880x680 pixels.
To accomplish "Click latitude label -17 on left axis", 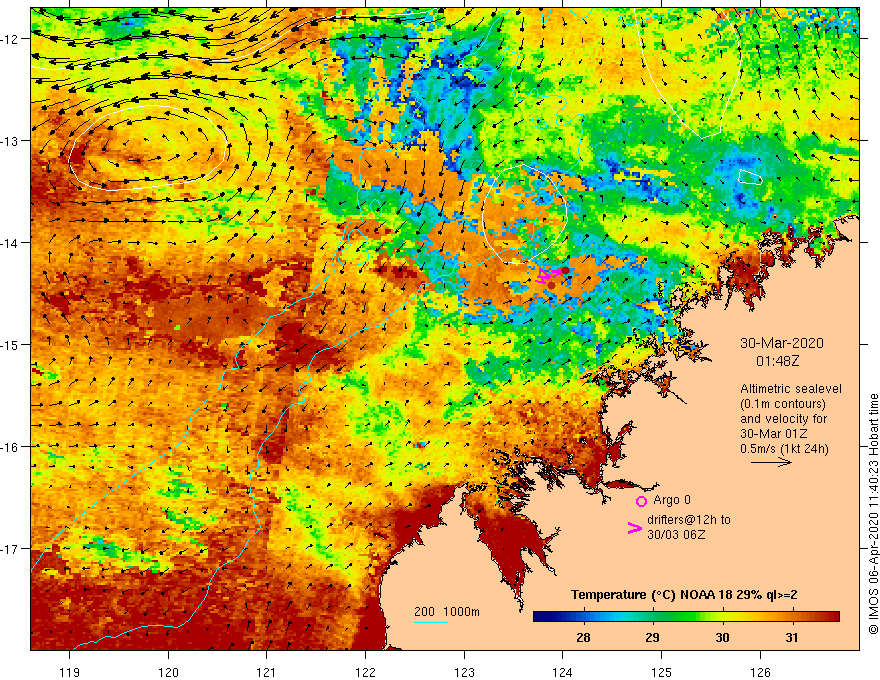I will point(10,549).
